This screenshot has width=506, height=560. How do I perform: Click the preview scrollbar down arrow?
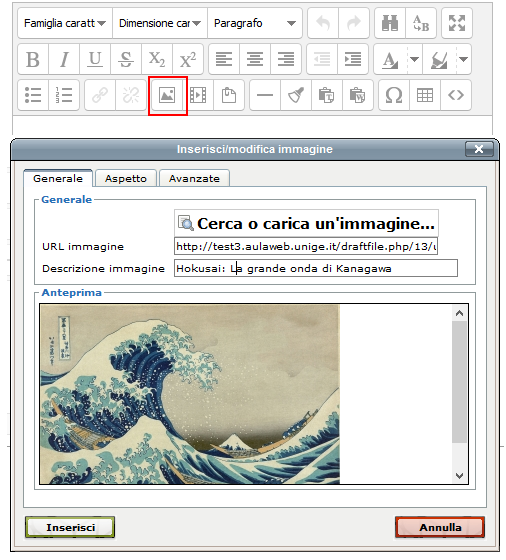[460, 475]
